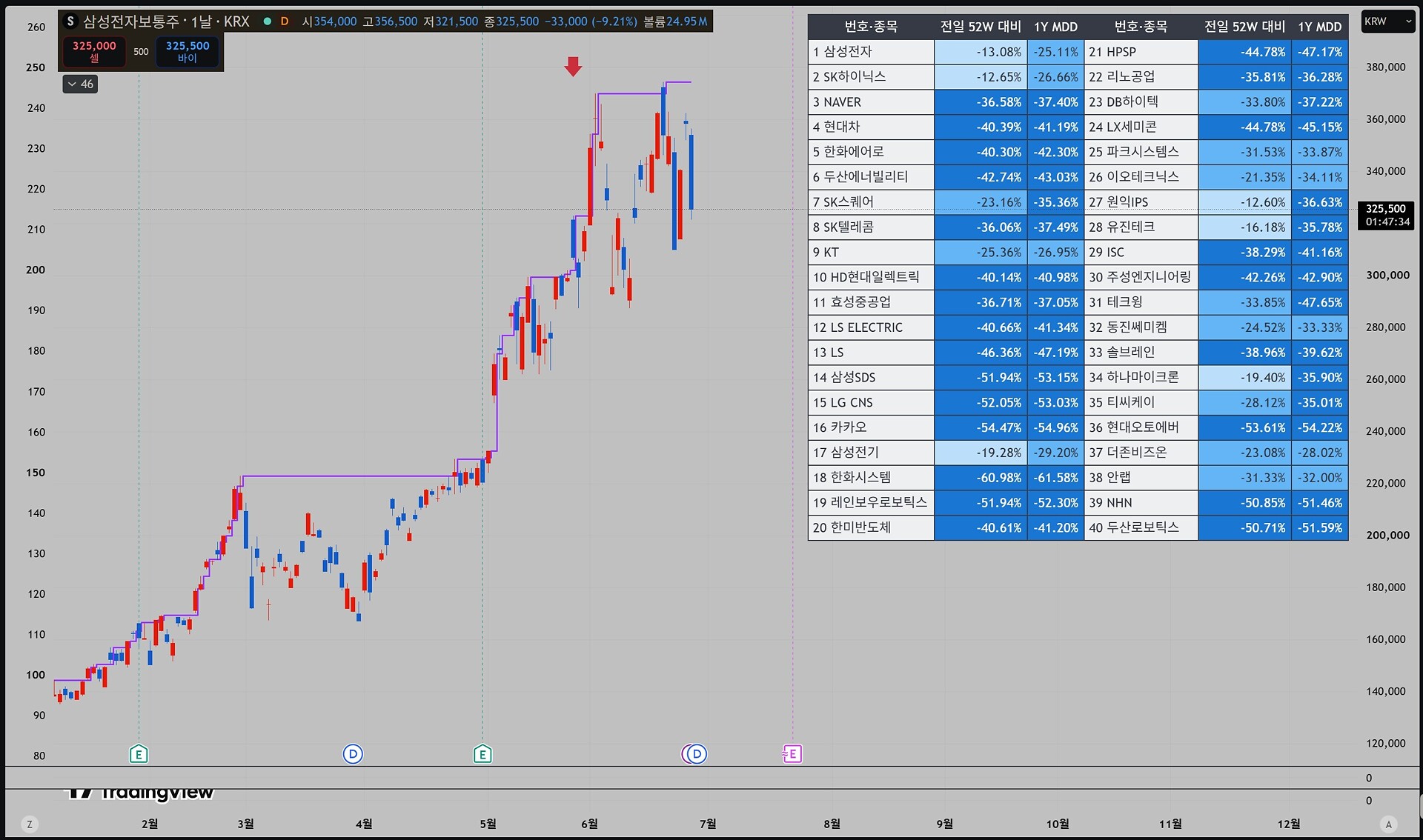Image resolution: width=1423 pixels, height=840 pixels.
Task: Select the 5 한화에어로 table cell
Action: pyautogui.click(x=871, y=152)
